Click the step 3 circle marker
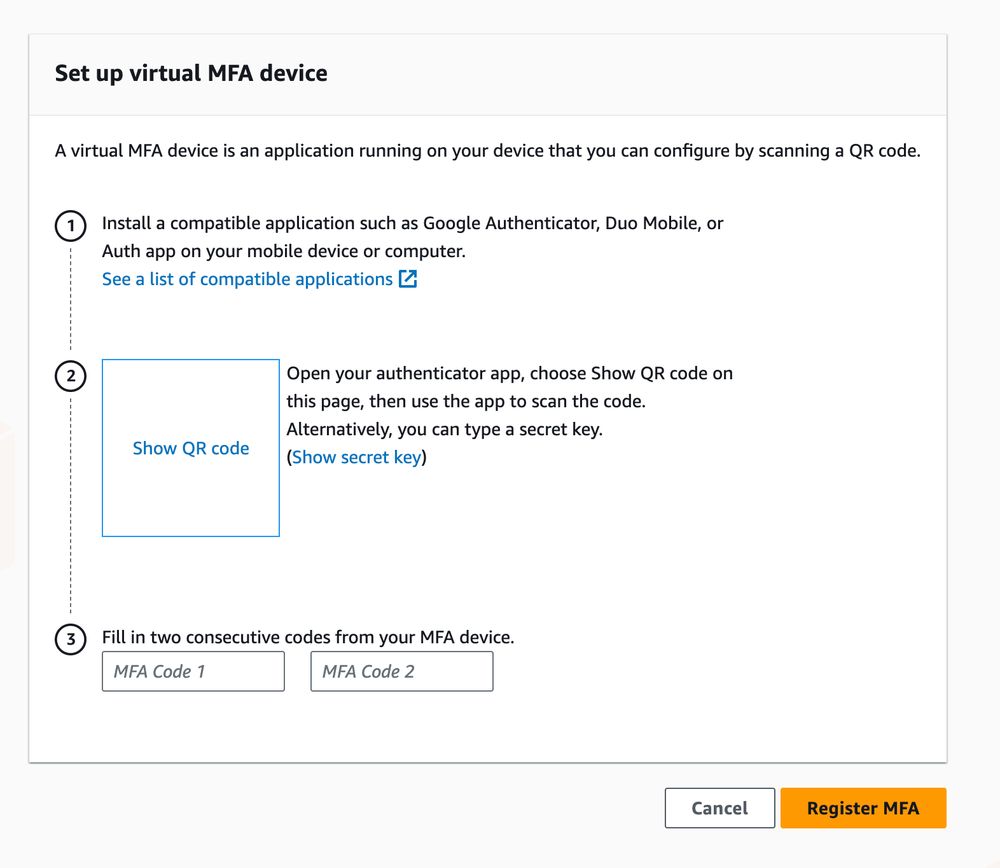This screenshot has width=1000, height=868. (x=70, y=640)
